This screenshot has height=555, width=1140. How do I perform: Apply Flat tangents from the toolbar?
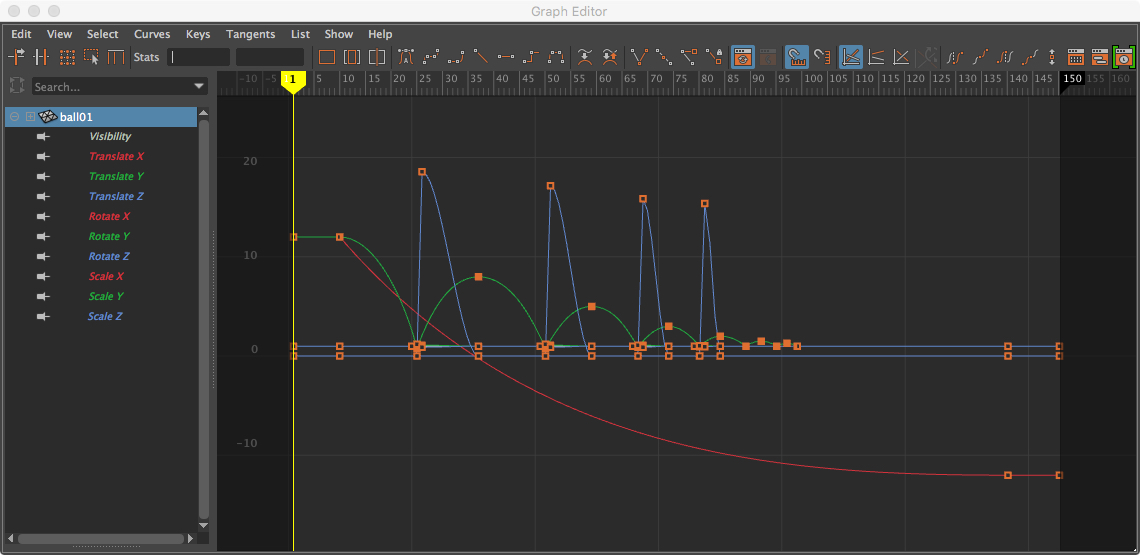[506, 57]
